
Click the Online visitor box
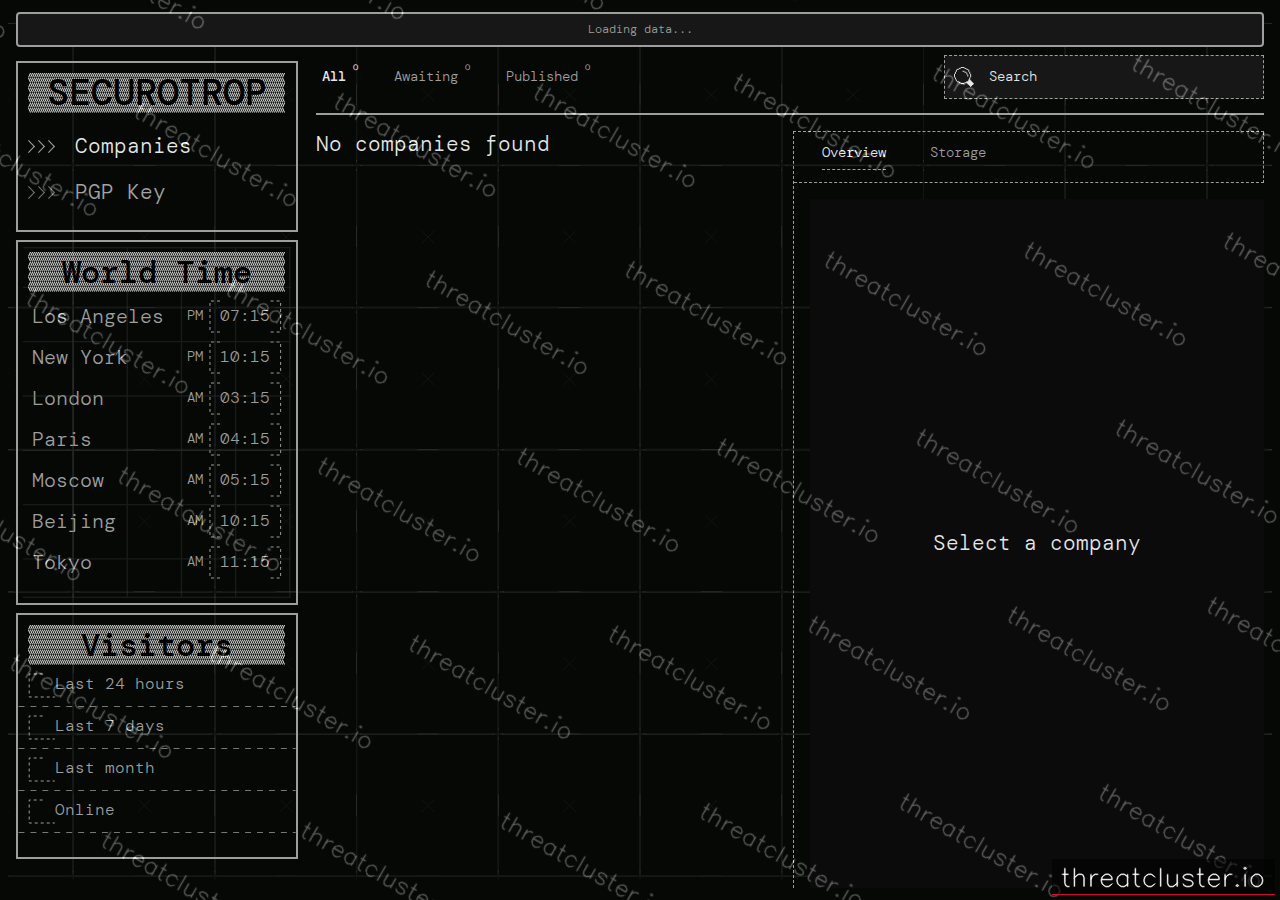point(41,811)
